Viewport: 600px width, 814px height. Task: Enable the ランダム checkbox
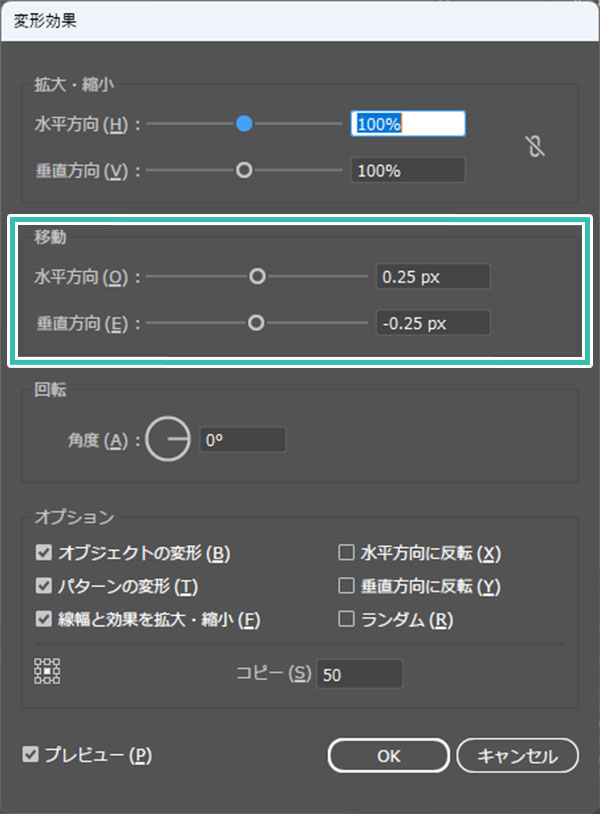coord(346,619)
